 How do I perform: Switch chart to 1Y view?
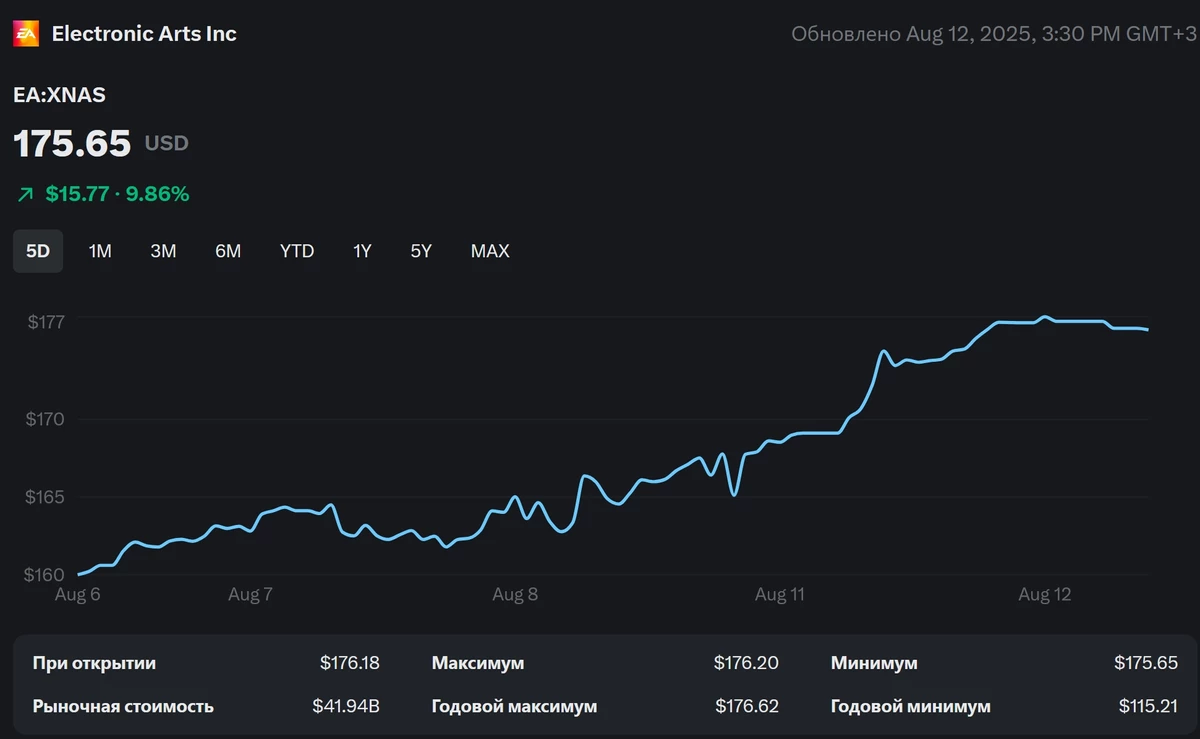tap(362, 251)
